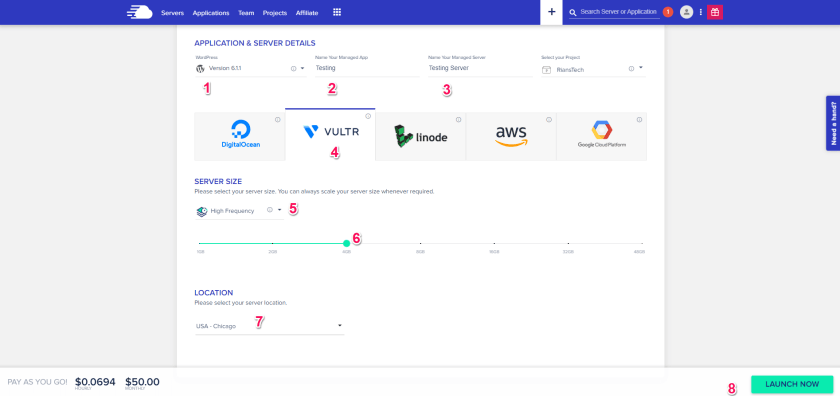This screenshot has width=840, height=396.
Task: Click the Name Your Managed Server field
Action: [480, 69]
